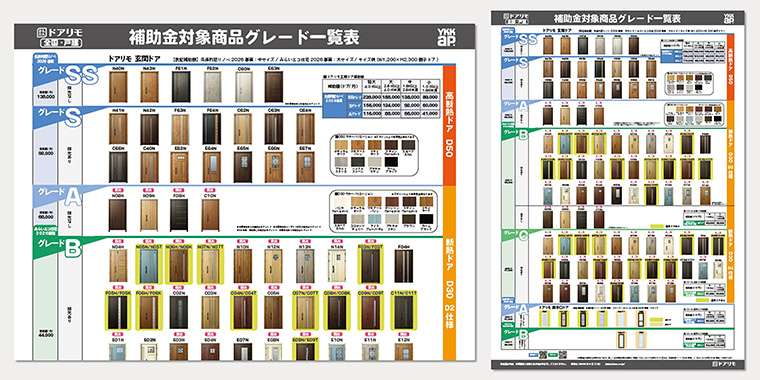The width and height of the screenshot is (760, 380).
Task: Click the orange 高断熱ドア D50 side tab
Action: coord(449,125)
